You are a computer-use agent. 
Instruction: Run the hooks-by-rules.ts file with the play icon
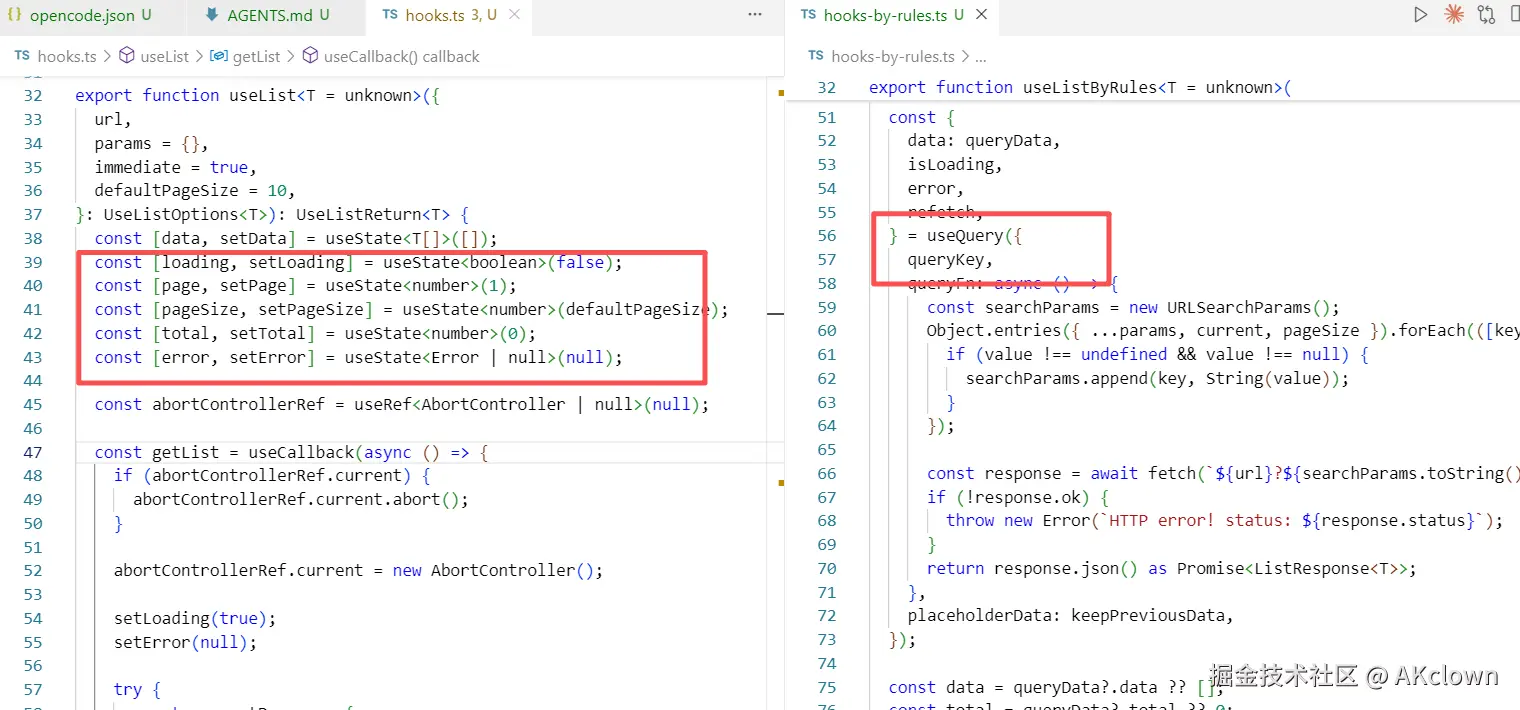click(1420, 15)
